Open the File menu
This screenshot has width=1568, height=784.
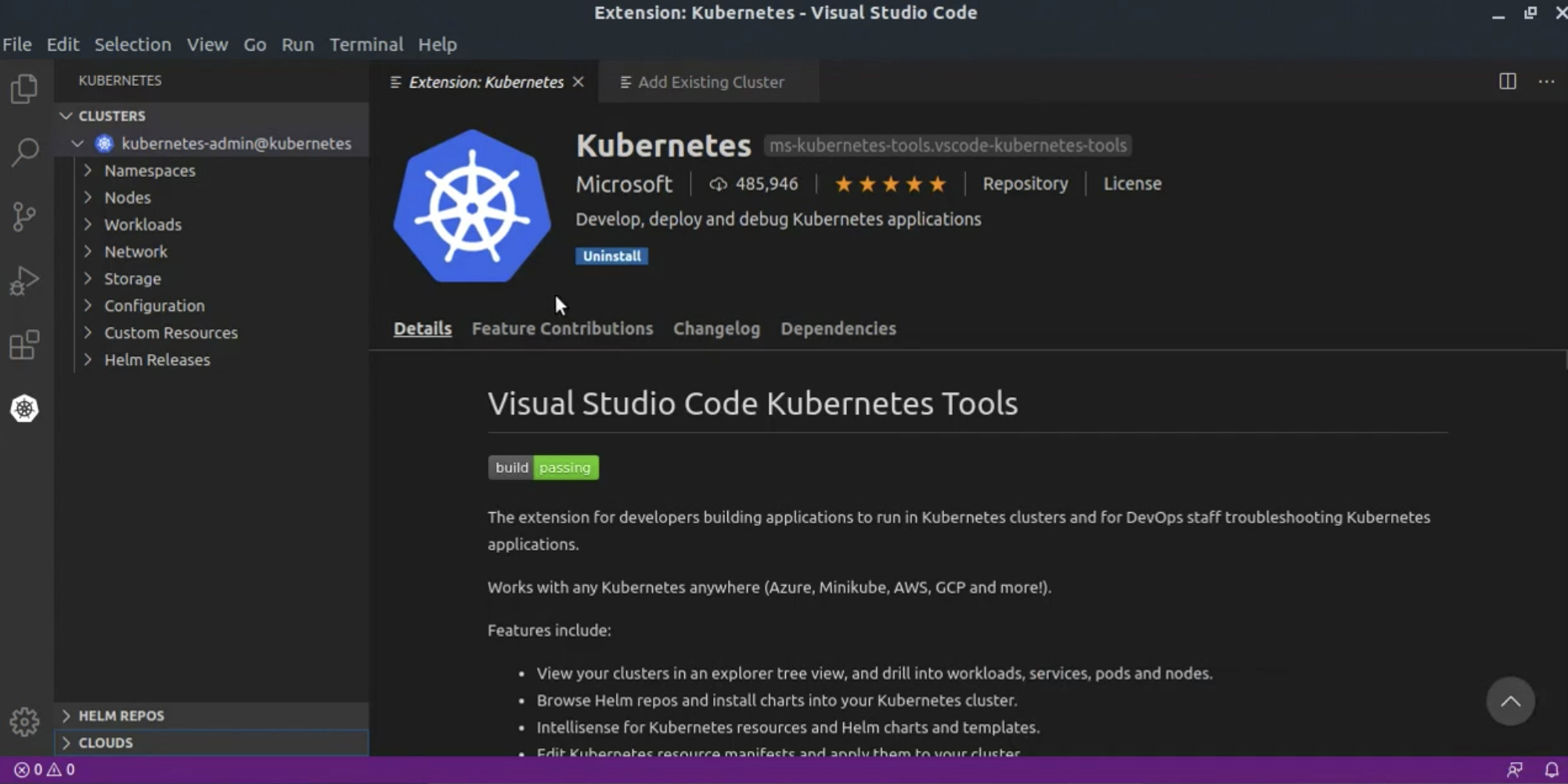point(17,45)
